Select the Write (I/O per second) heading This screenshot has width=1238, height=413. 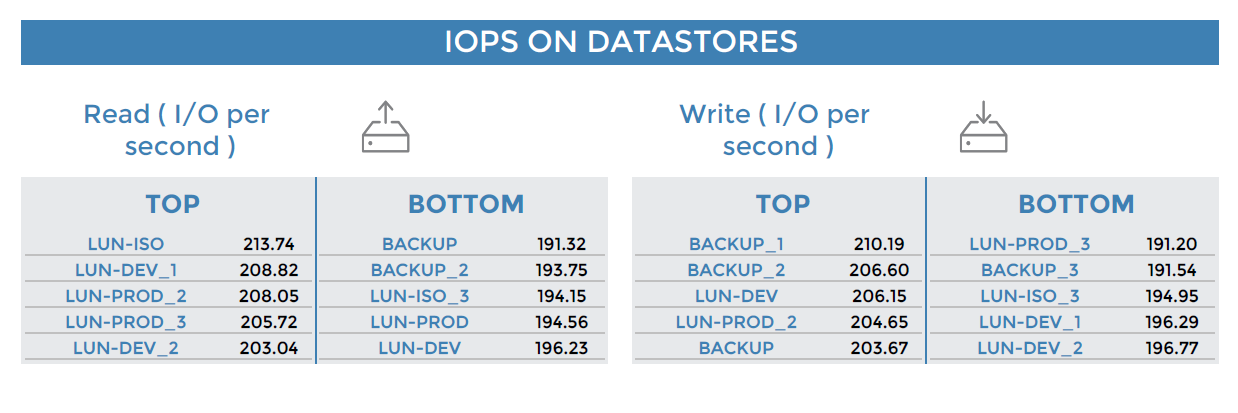click(x=775, y=130)
